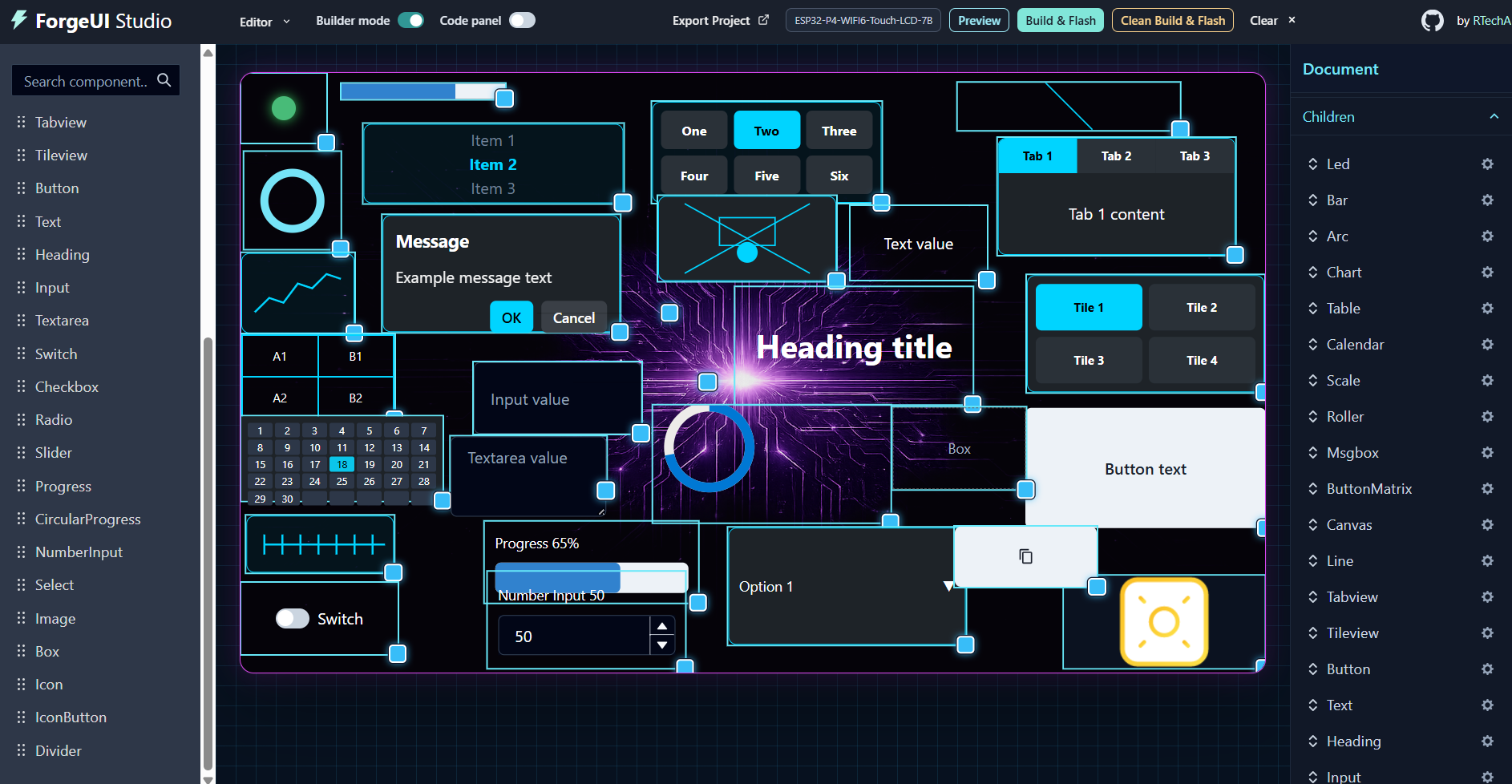Screen dimensions: 1512x784
Task: Click the drag grip beside Checkbox component
Action: [x=22, y=386]
